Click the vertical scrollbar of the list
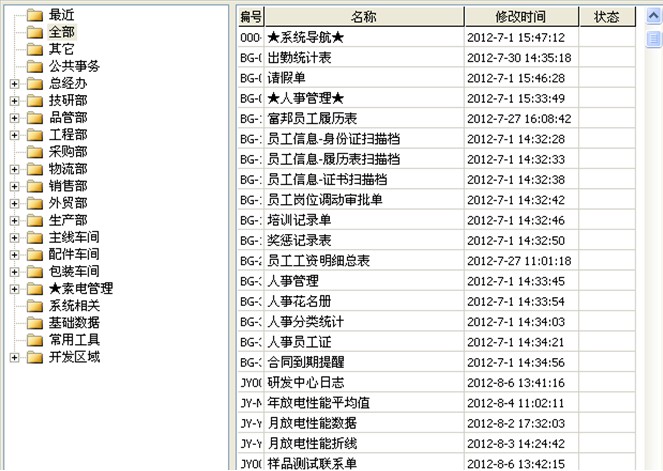663x471 pixels. point(653,250)
